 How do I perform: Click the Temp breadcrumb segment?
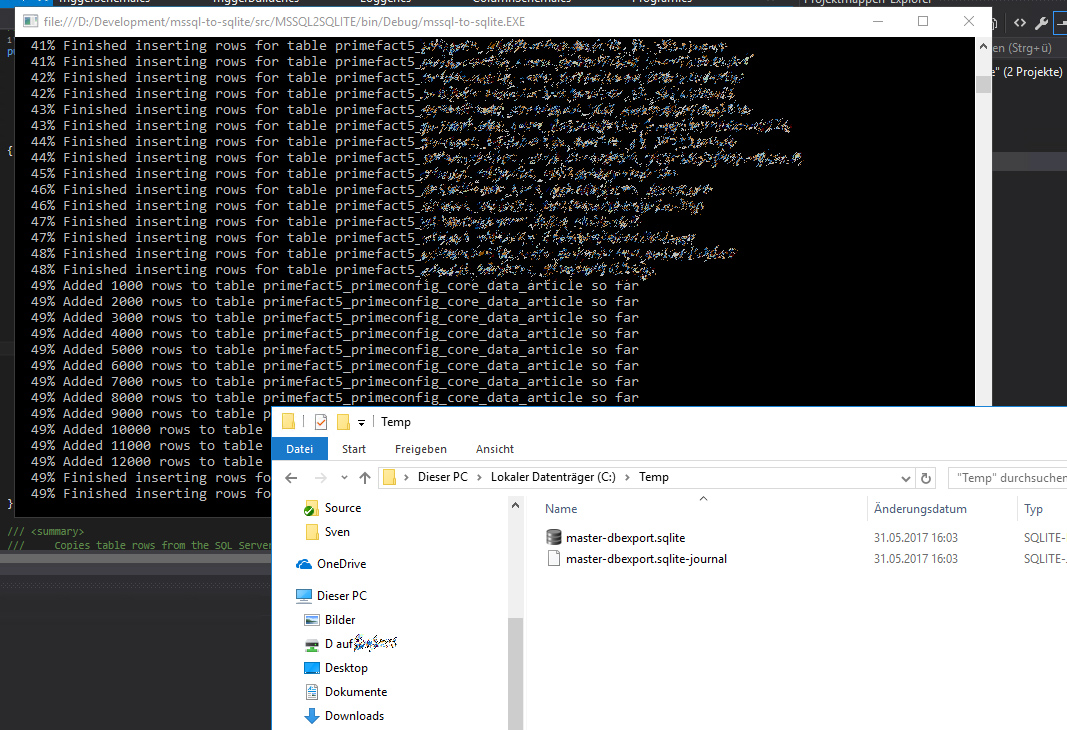tap(653, 477)
